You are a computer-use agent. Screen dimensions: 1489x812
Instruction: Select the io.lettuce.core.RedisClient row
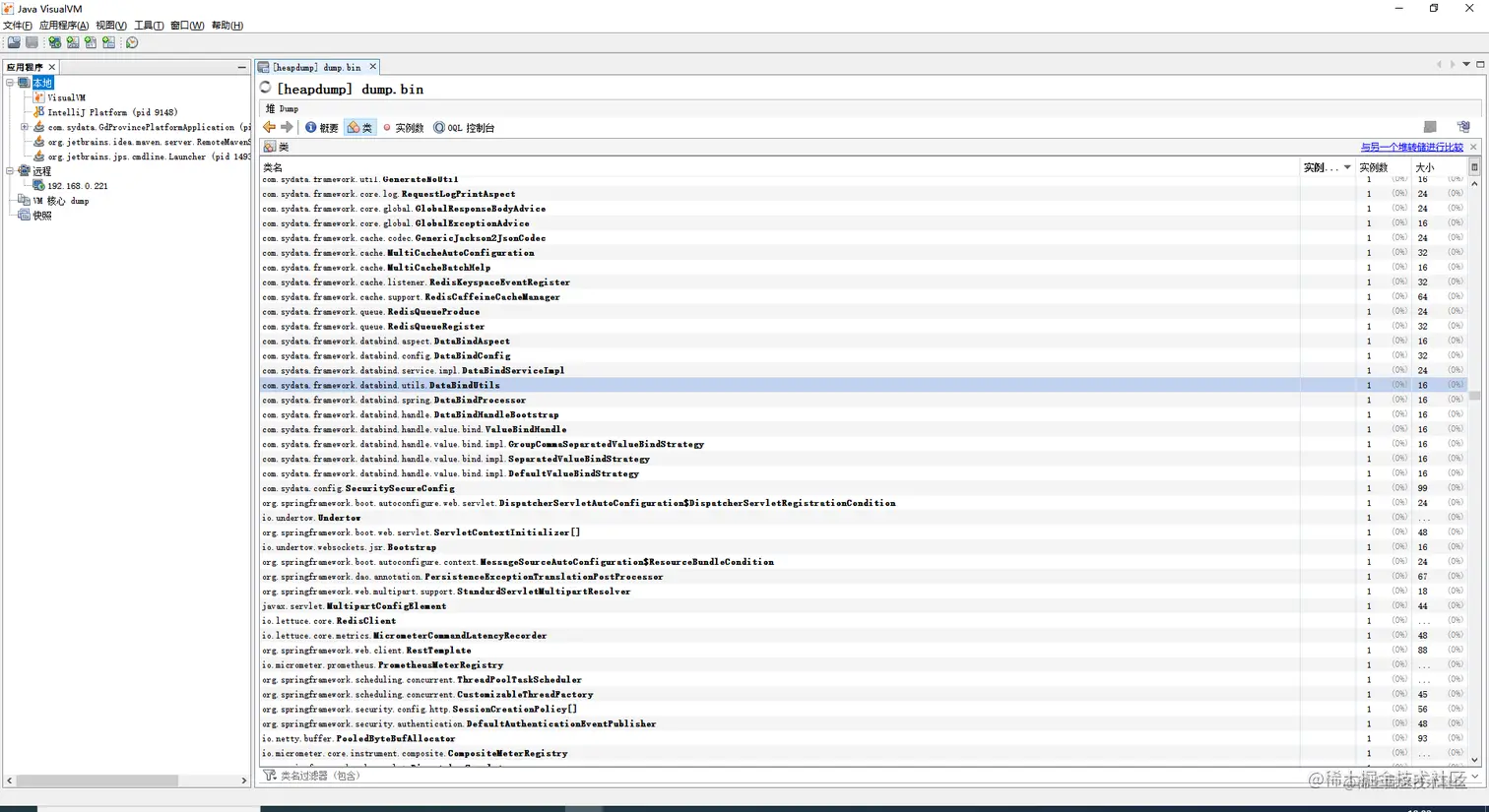coord(864,621)
